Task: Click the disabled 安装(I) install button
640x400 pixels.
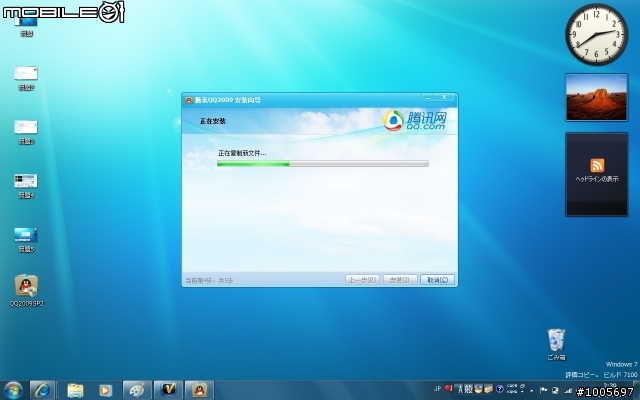Action: 400,280
